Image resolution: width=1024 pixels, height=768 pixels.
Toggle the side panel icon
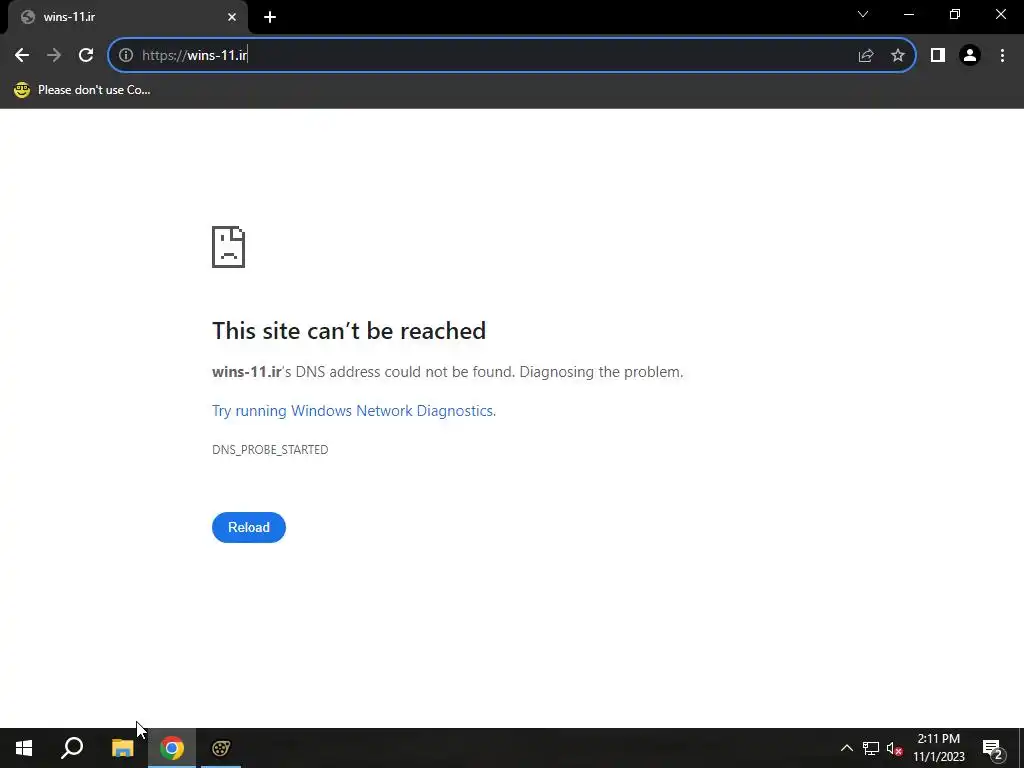pos(938,56)
